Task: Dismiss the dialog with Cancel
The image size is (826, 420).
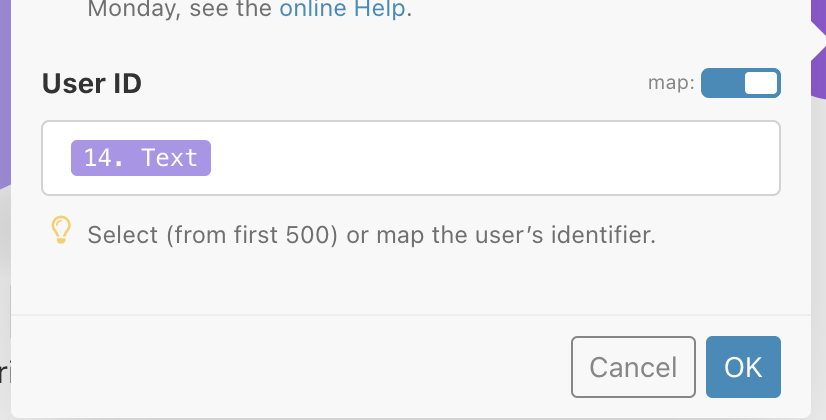Action: pos(633,367)
